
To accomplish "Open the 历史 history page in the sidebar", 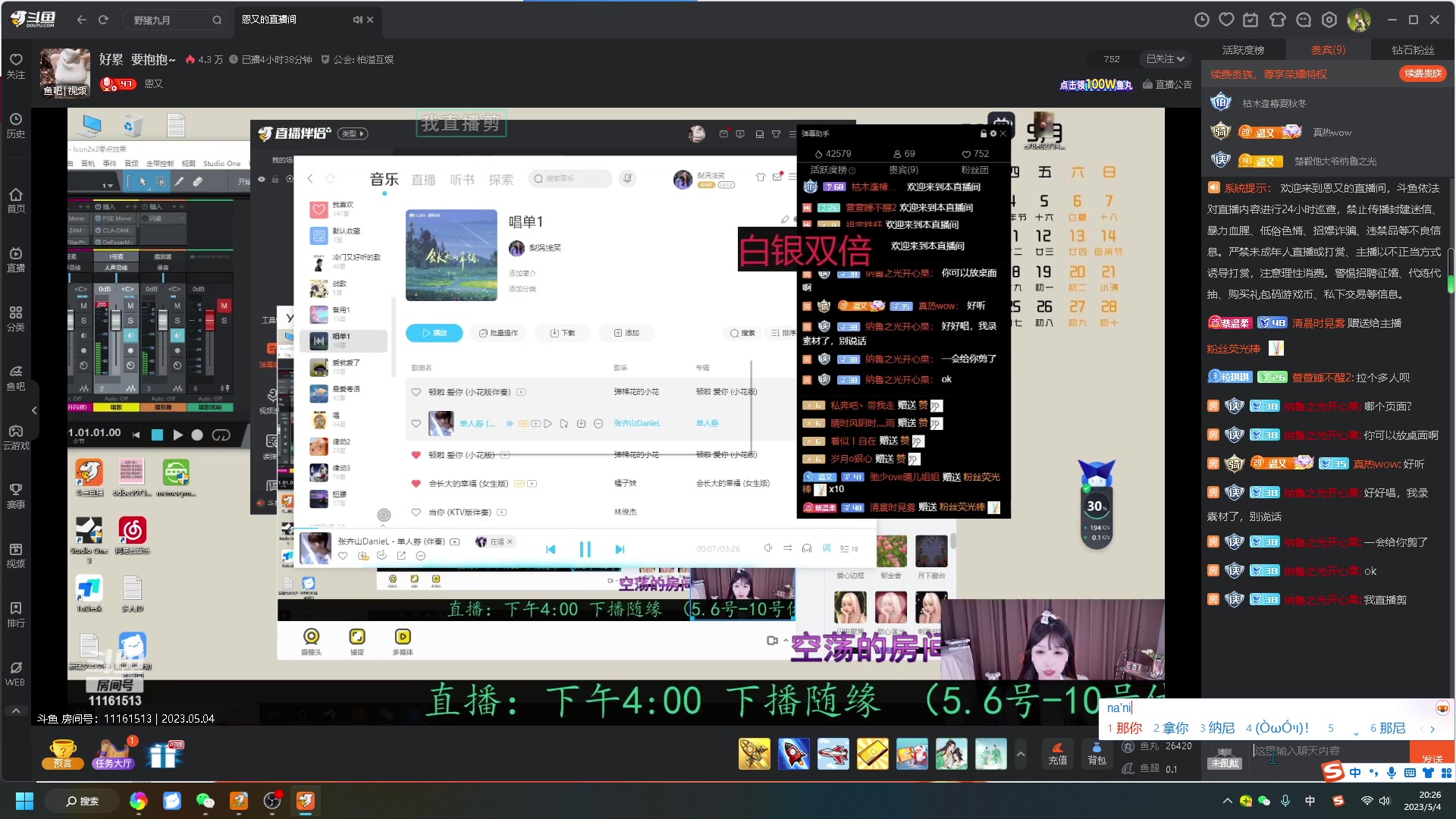I will (16, 125).
